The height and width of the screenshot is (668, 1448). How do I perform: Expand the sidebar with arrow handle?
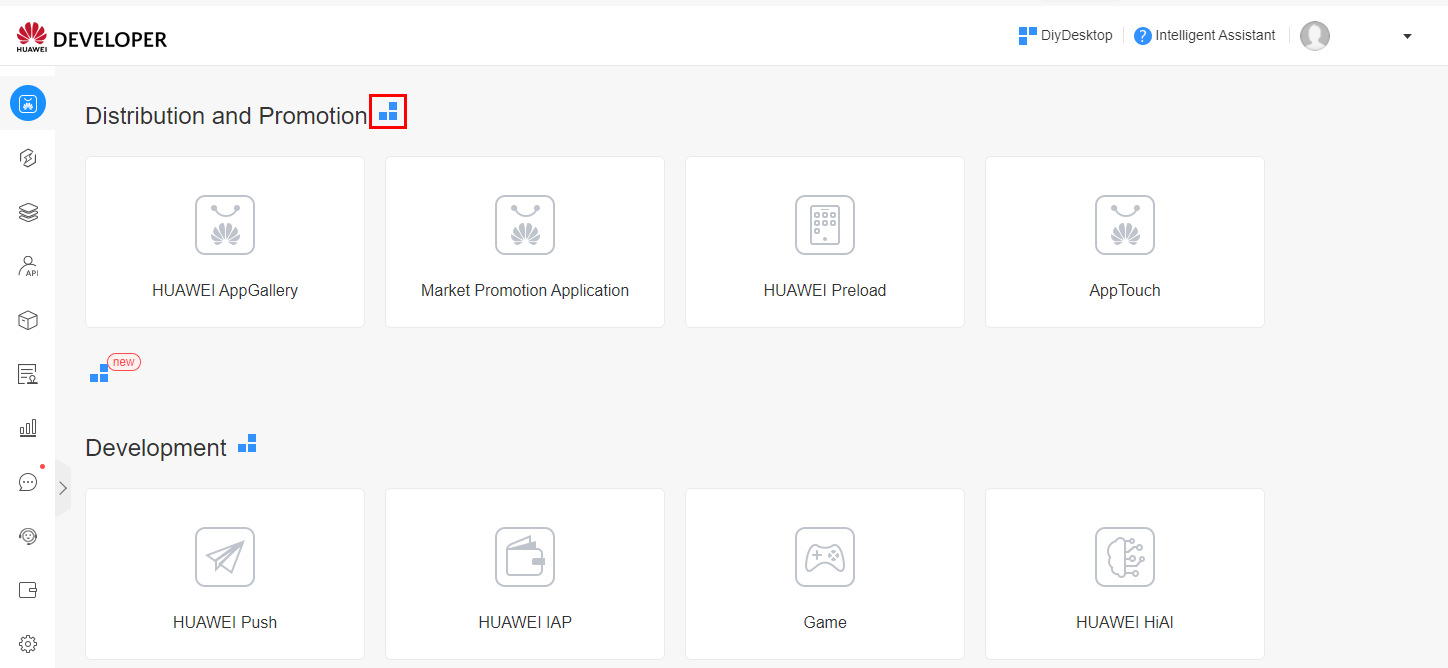pyautogui.click(x=63, y=488)
